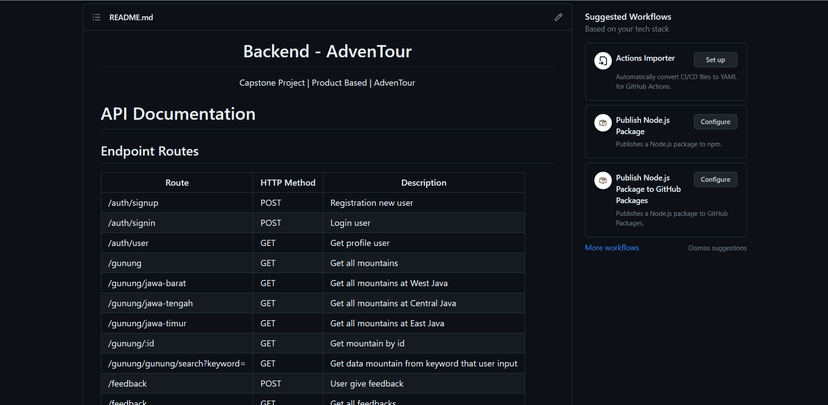This screenshot has height=405, width=828.
Task: Set up Actions Importer workflow
Action: [x=716, y=60]
